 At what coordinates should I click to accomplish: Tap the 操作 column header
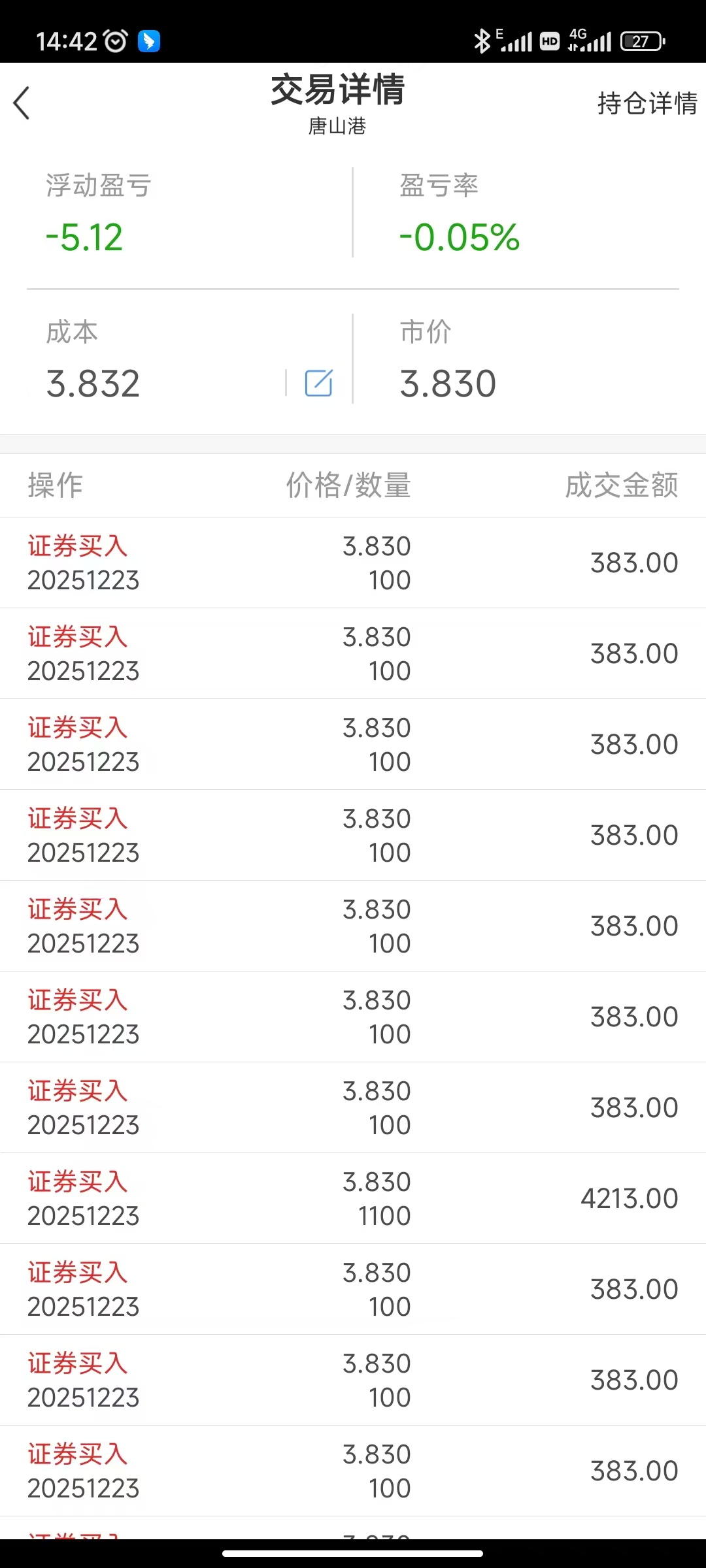point(56,485)
